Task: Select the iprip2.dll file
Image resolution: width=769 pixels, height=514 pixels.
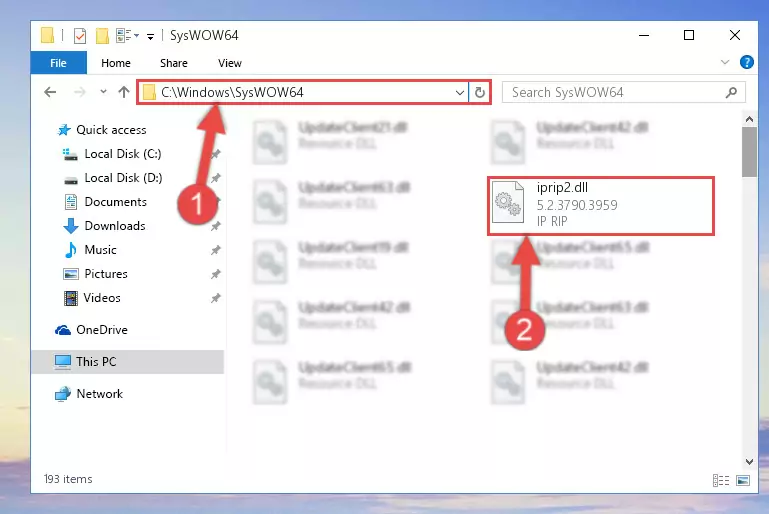Action: coord(601,206)
